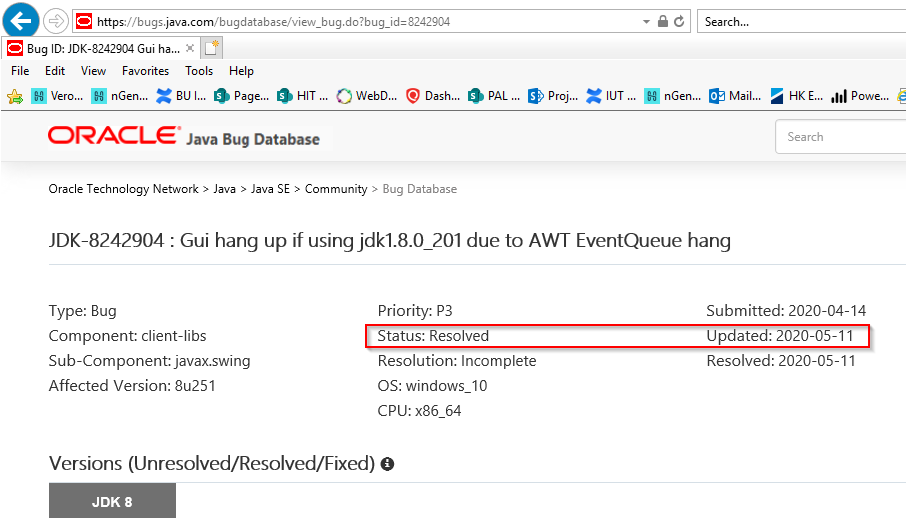Image resolution: width=906 pixels, height=518 pixels.
Task: Open the Tools menu
Action: coord(199,71)
